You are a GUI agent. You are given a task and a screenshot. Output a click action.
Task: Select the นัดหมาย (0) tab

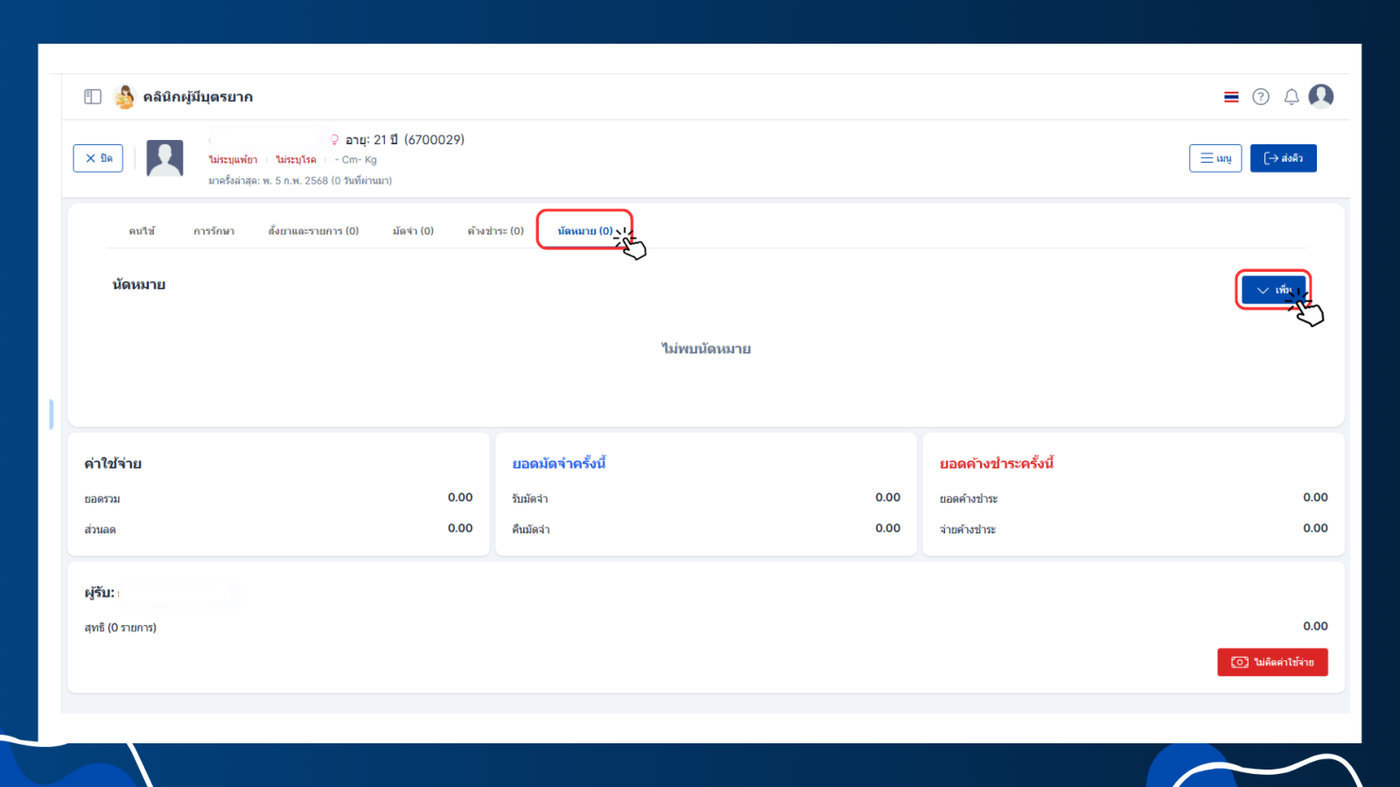click(x=585, y=231)
